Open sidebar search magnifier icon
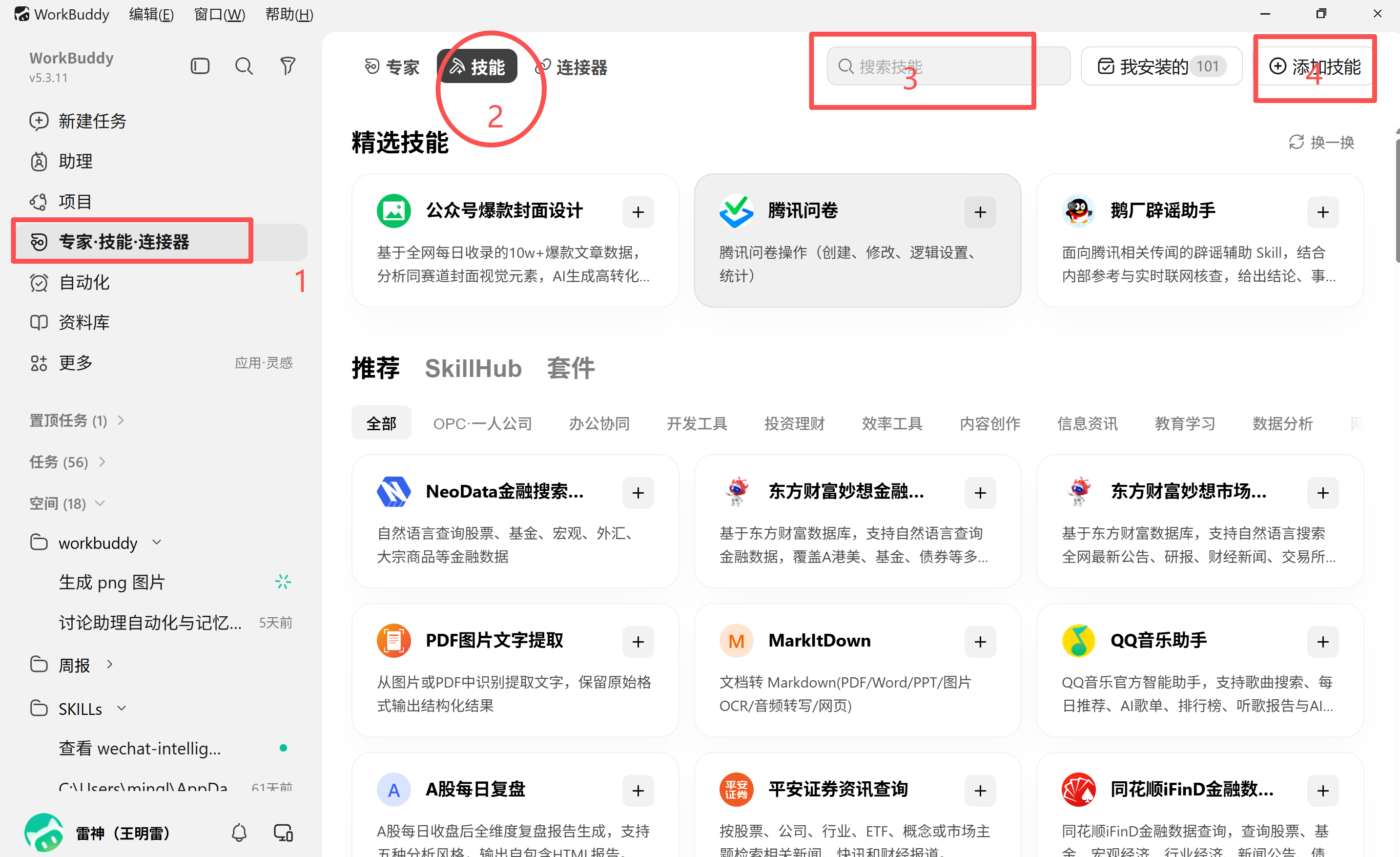The width and height of the screenshot is (1400, 857). coord(244,66)
